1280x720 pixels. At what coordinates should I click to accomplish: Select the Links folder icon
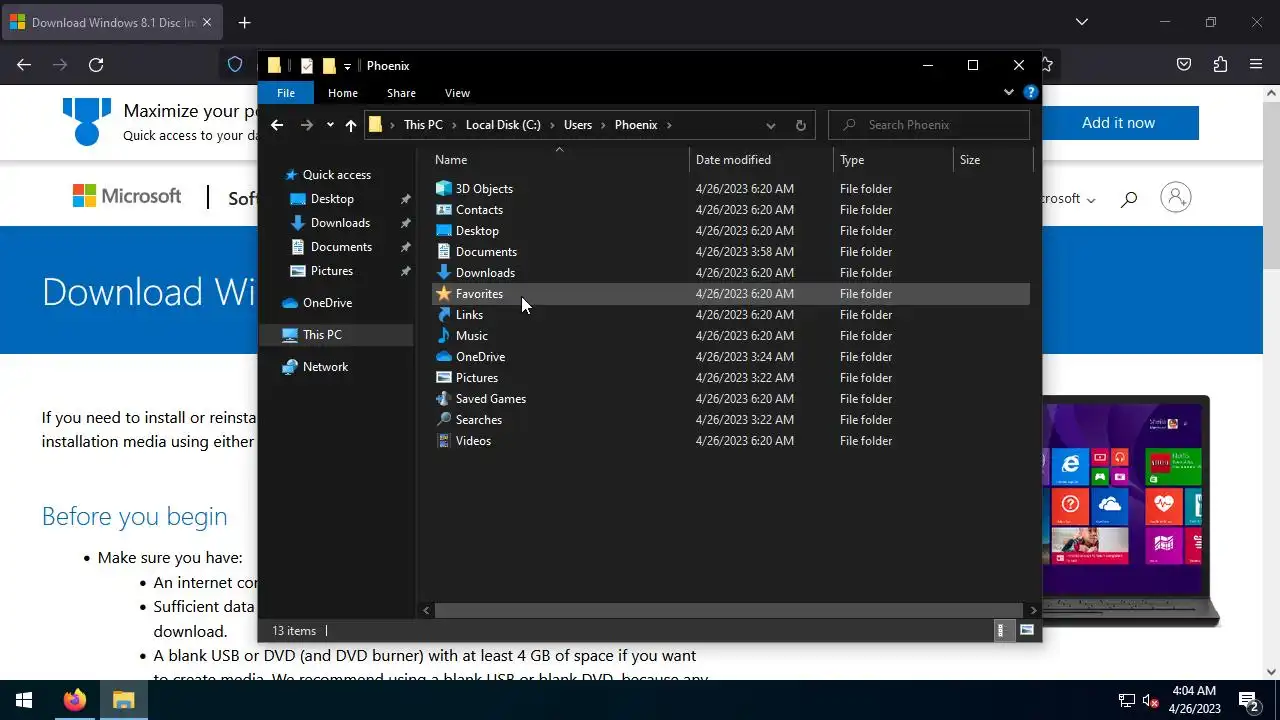pyautogui.click(x=444, y=314)
